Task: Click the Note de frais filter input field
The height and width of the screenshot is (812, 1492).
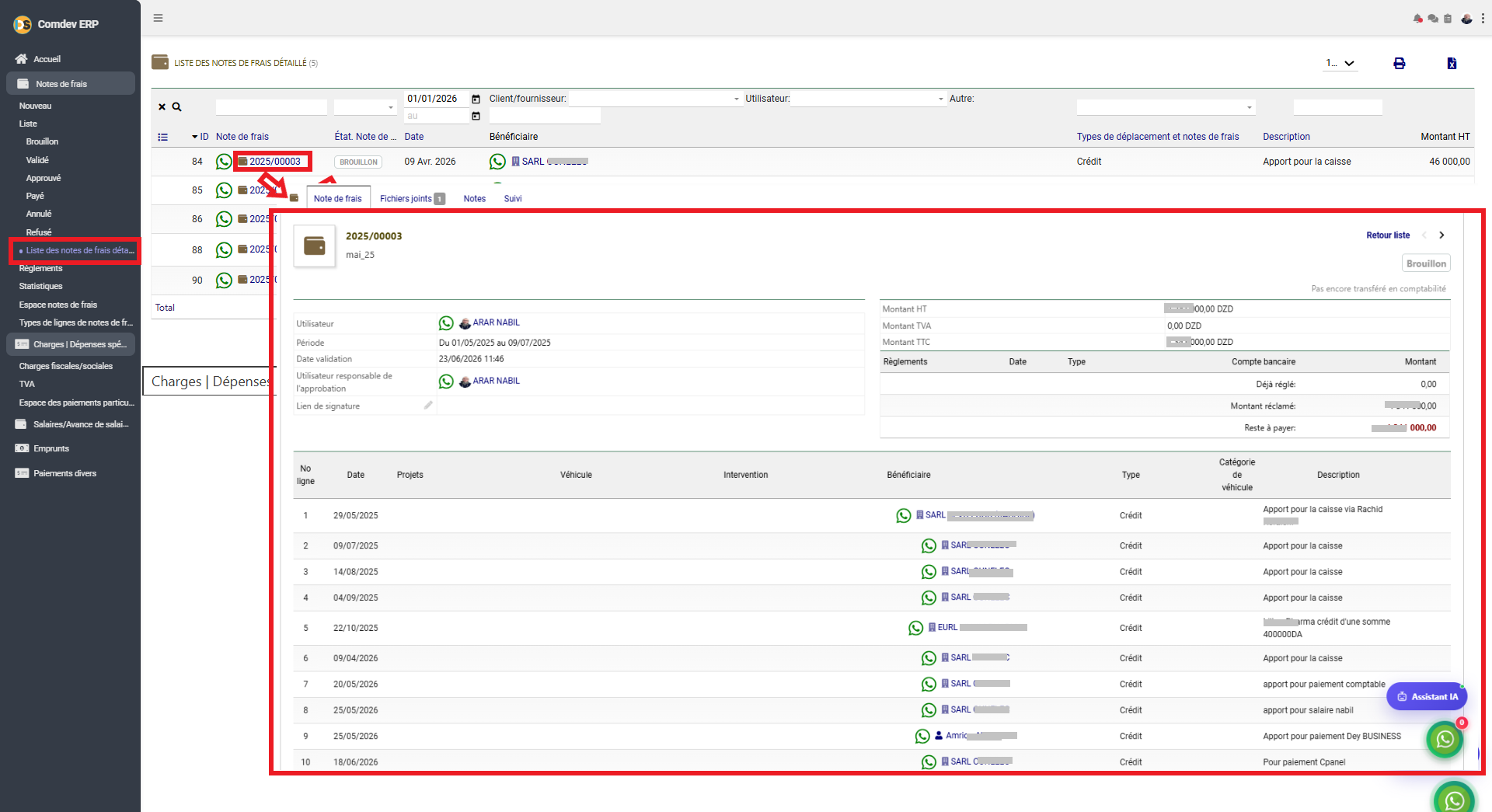Action: click(271, 107)
